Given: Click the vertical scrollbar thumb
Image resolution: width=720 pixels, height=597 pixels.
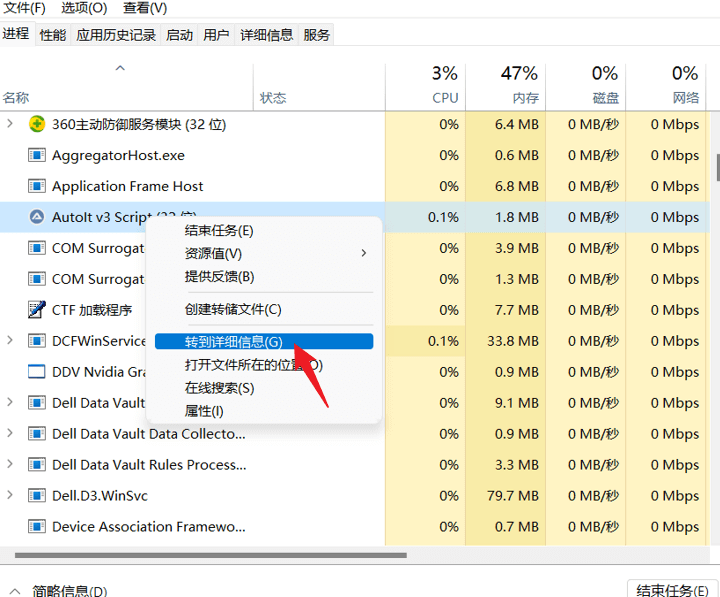Looking at the screenshot, I should [x=718, y=168].
